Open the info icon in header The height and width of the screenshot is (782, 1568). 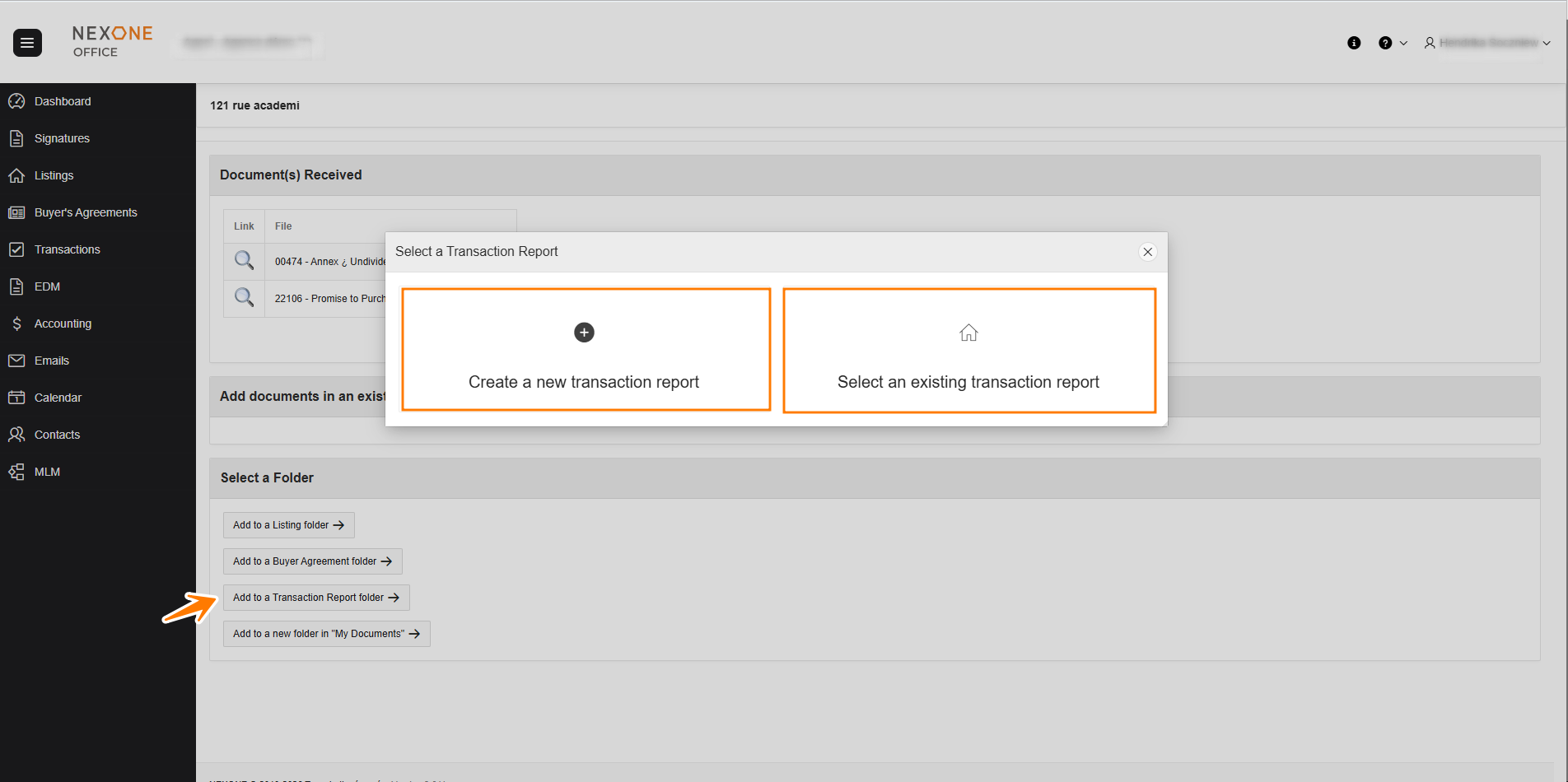click(x=1354, y=43)
